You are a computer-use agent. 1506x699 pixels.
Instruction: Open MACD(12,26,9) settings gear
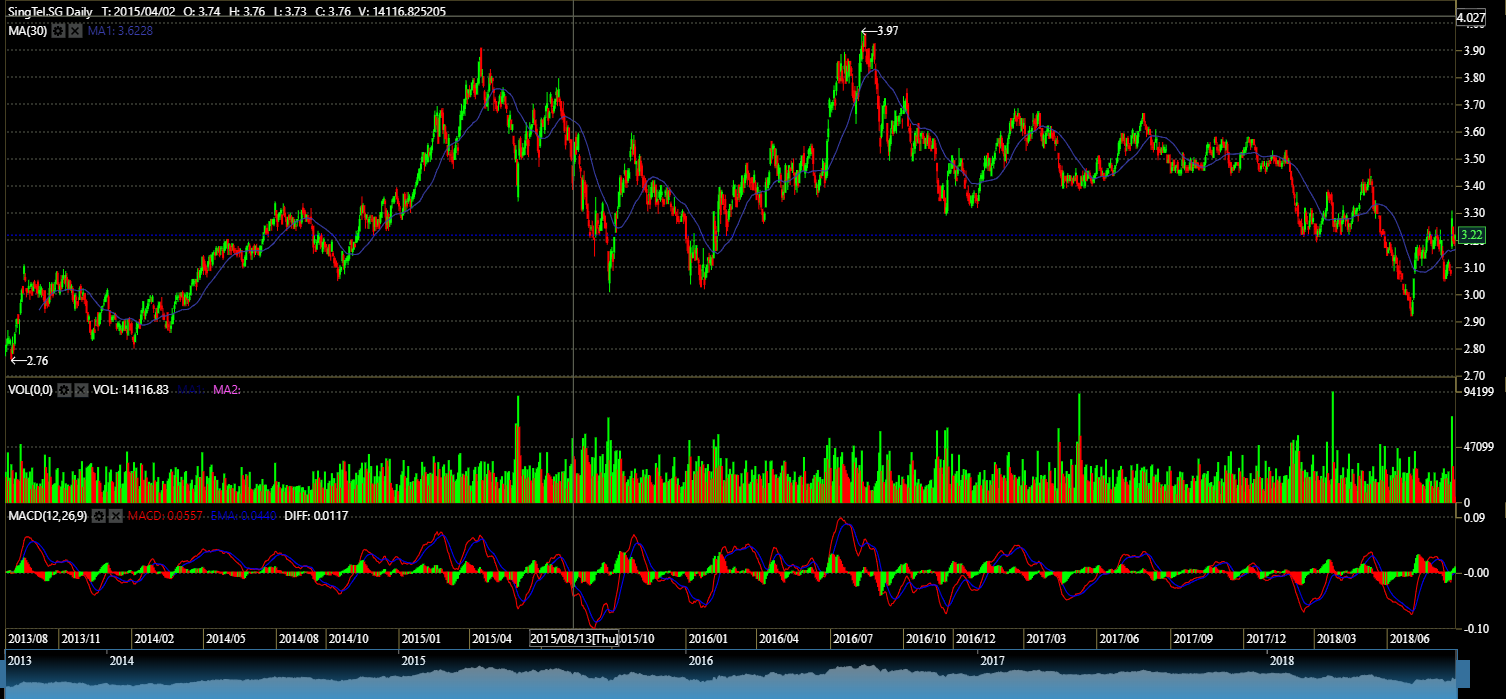(x=99, y=516)
